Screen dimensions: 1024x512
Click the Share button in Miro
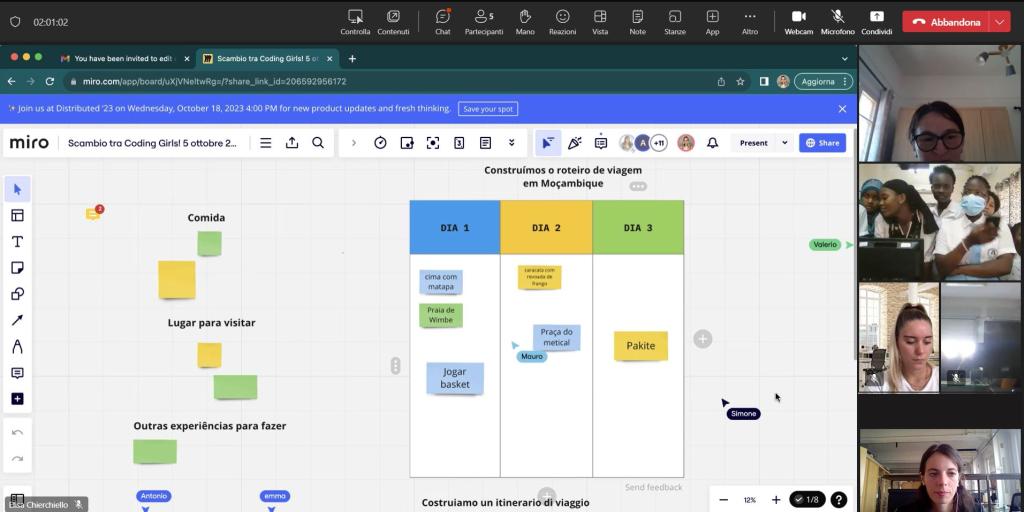(x=822, y=143)
